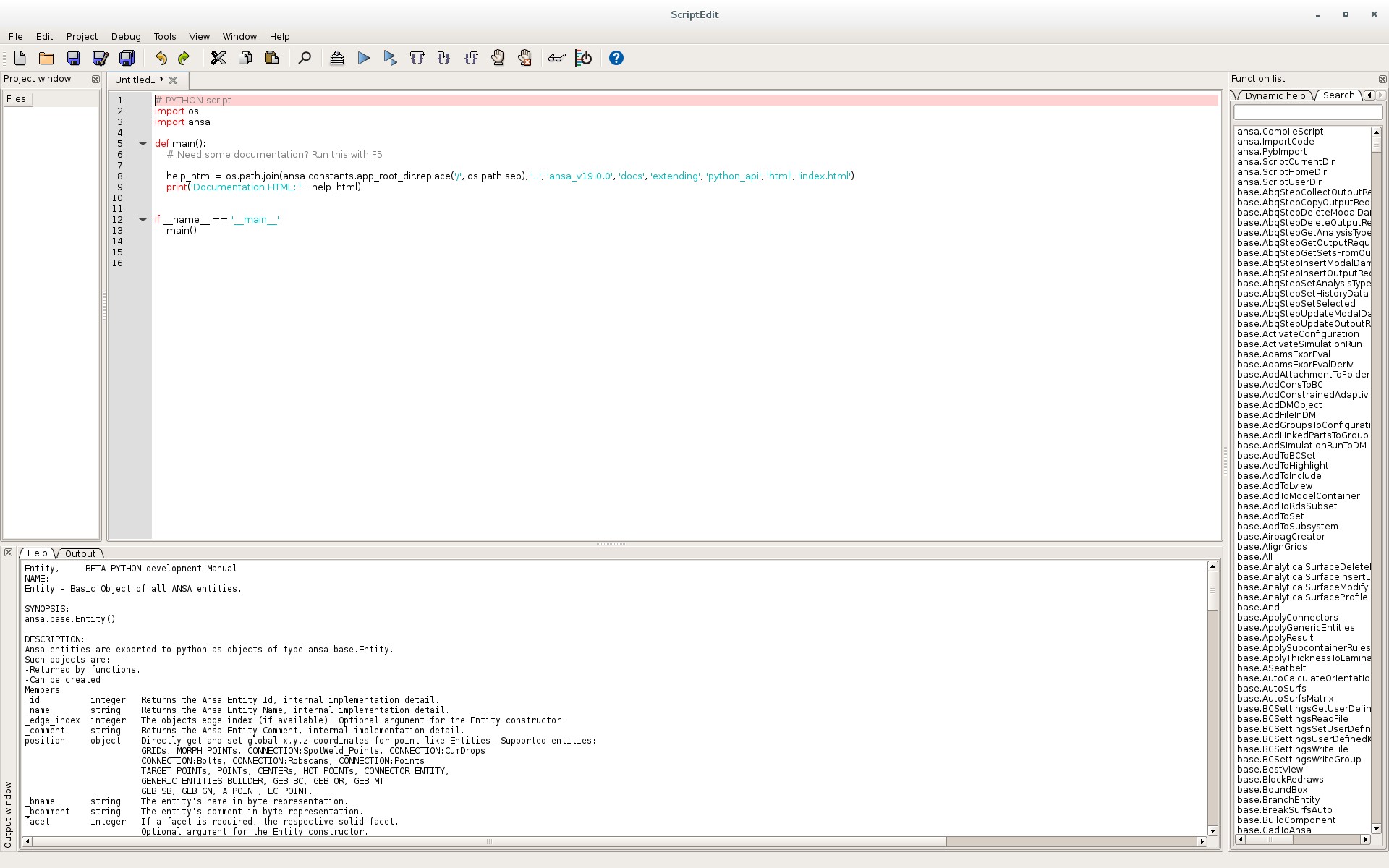This screenshot has height=868, width=1389.
Task: Click the hand breakpoint icon
Action: coord(498,58)
